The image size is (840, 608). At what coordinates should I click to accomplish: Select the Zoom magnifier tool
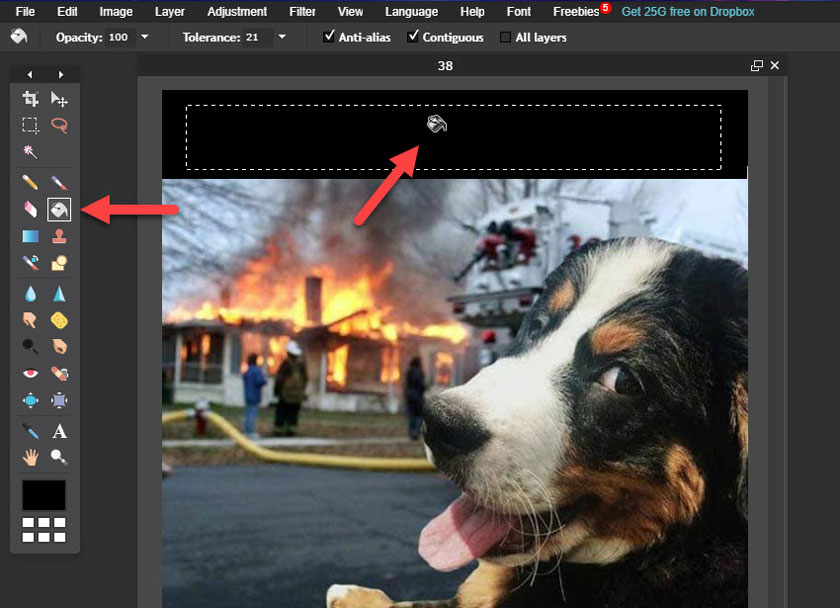(59, 457)
